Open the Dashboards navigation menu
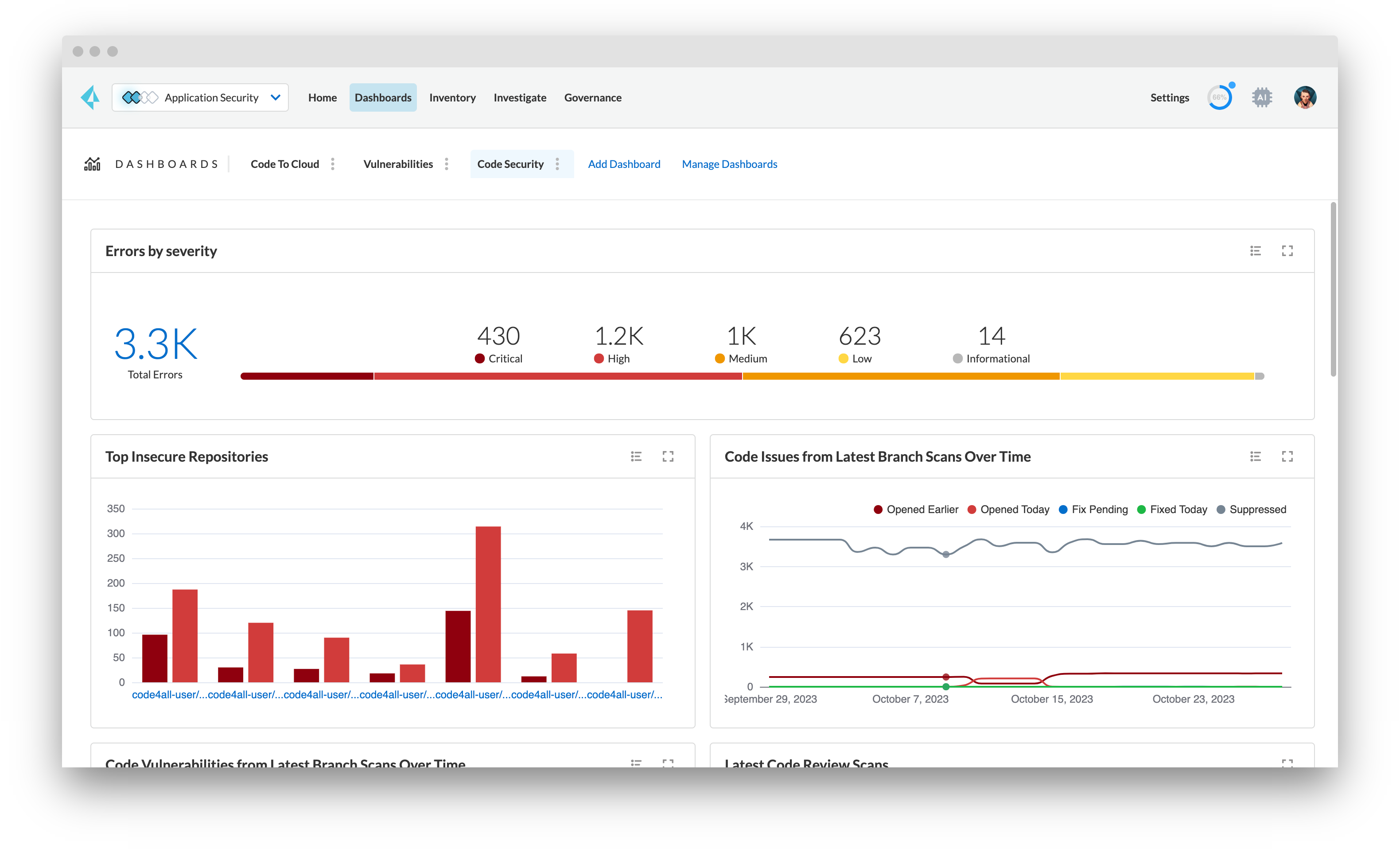 coord(383,97)
